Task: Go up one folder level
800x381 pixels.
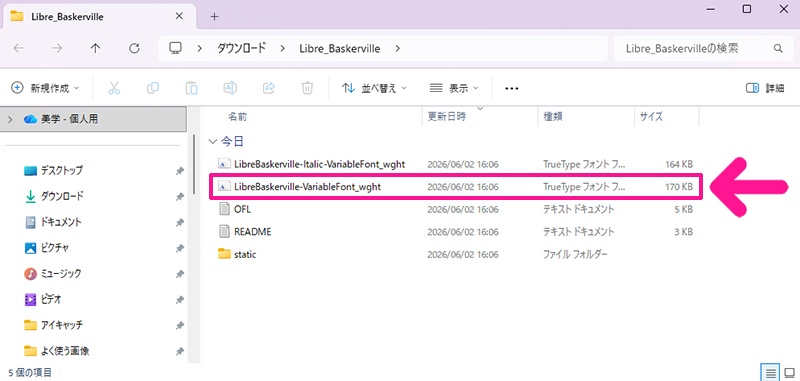Action: pyautogui.click(x=95, y=48)
